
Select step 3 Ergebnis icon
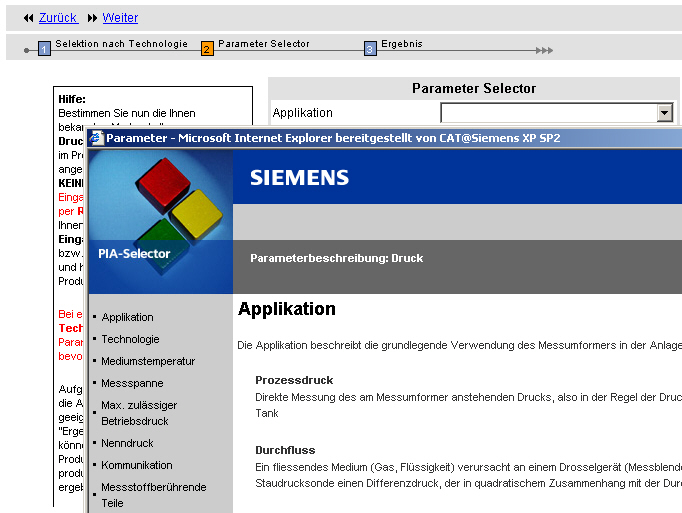pyautogui.click(x=370, y=48)
